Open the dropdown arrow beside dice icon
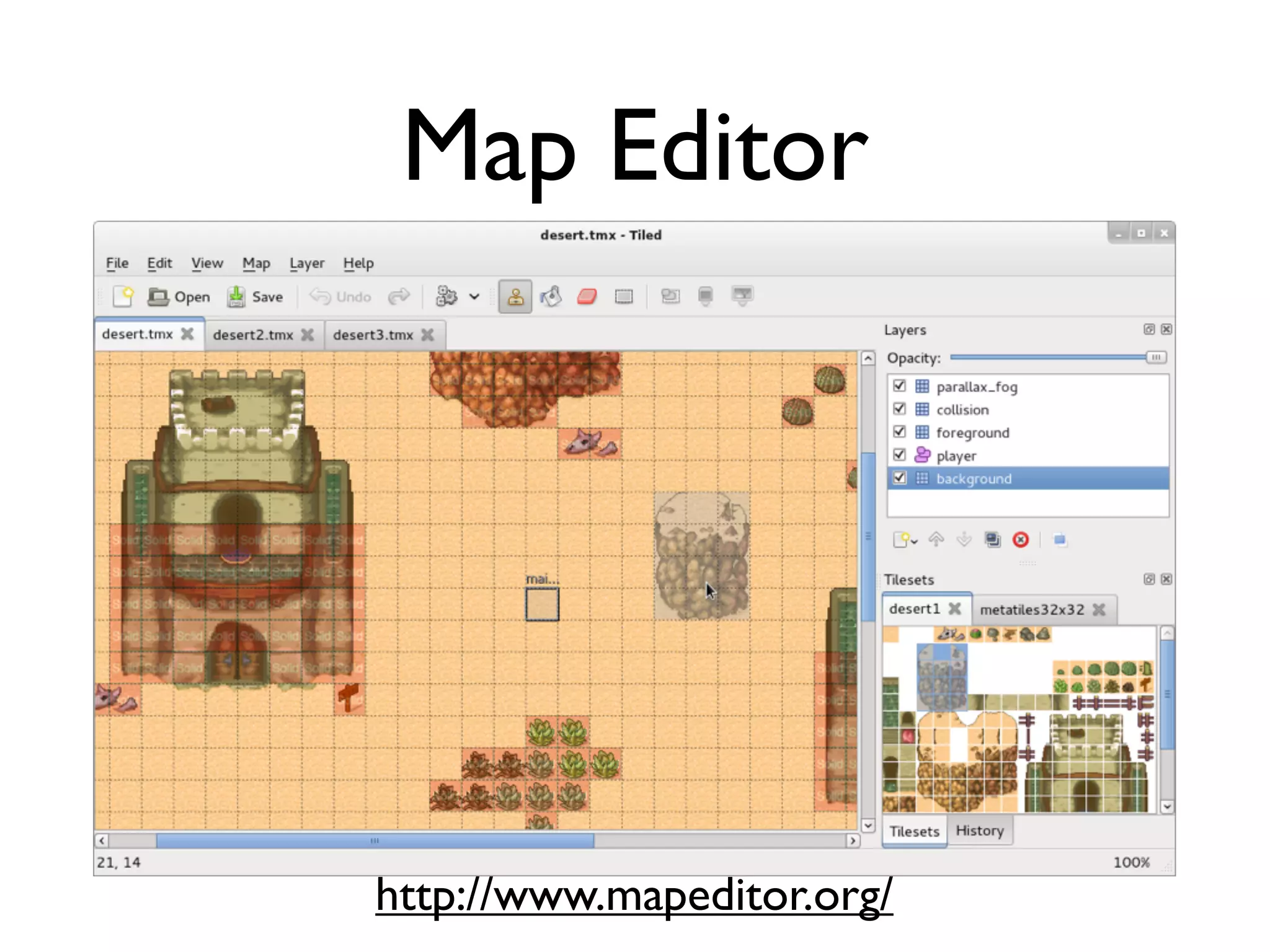 [x=474, y=297]
